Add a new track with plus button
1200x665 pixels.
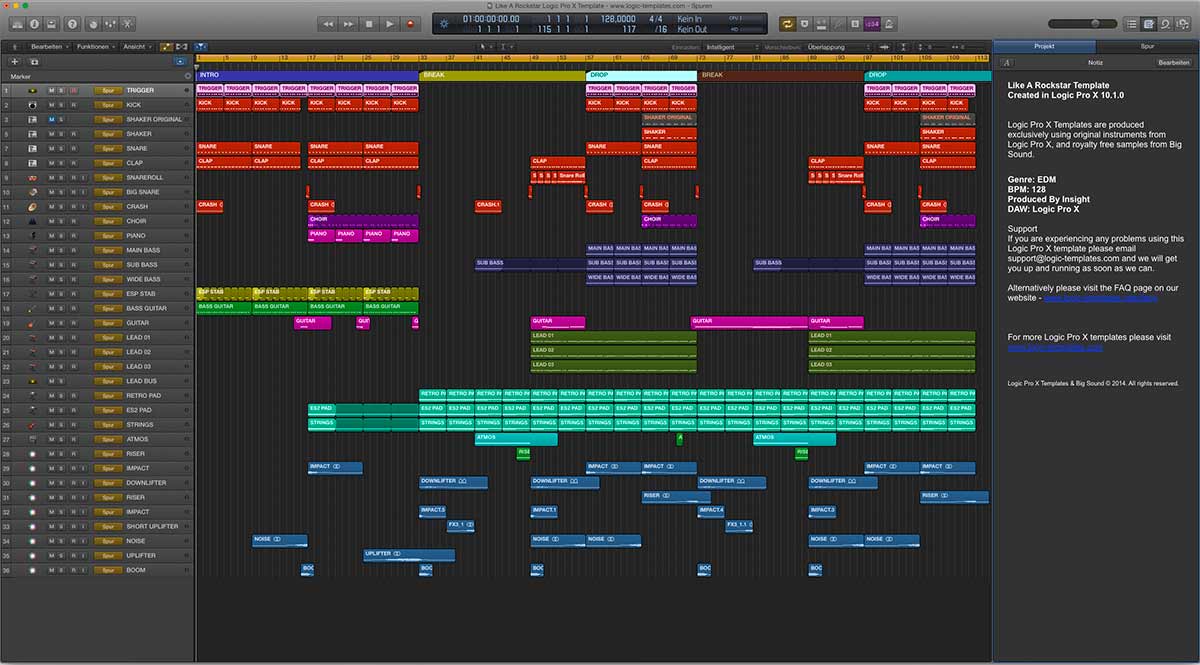pyautogui.click(x=14, y=61)
